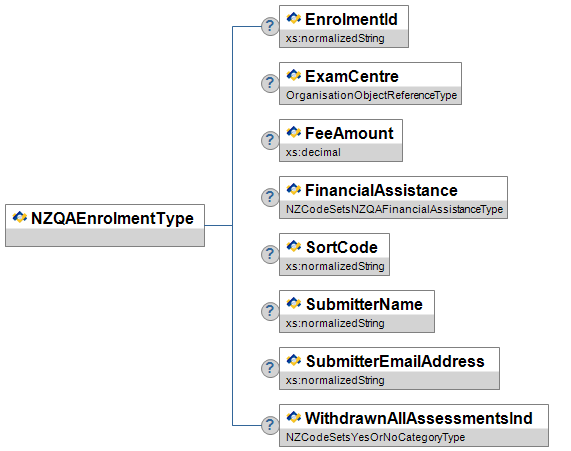Click the help icon beside EnrolmentId

pos(270,26)
